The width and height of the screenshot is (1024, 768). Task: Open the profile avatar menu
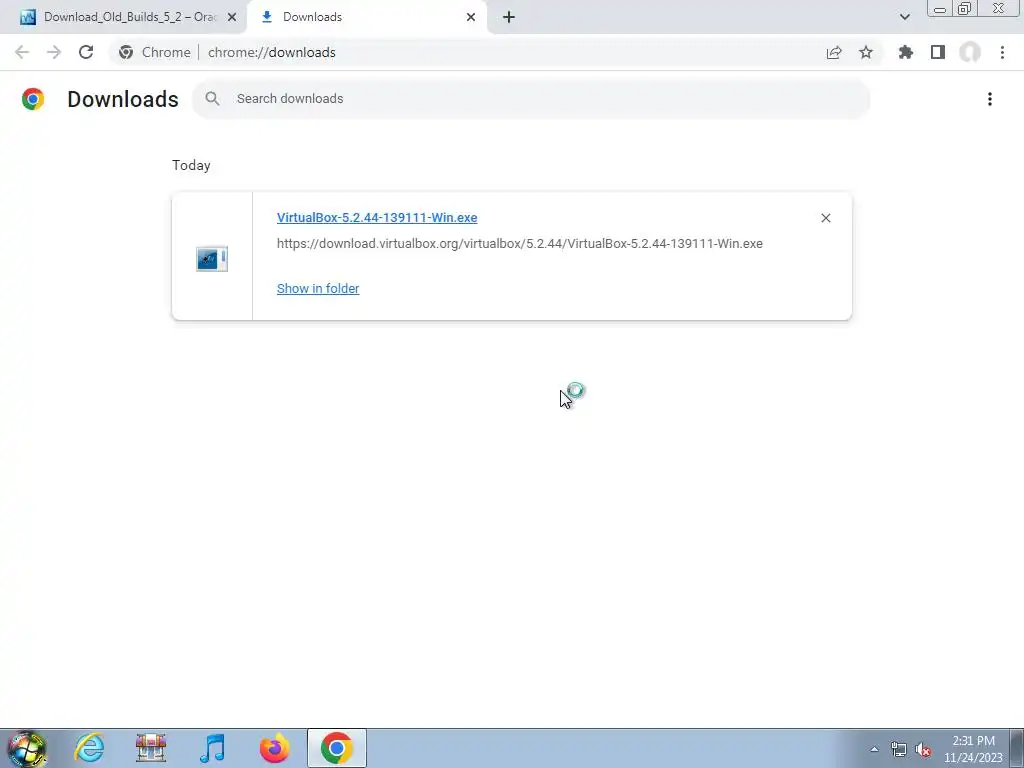(x=970, y=52)
